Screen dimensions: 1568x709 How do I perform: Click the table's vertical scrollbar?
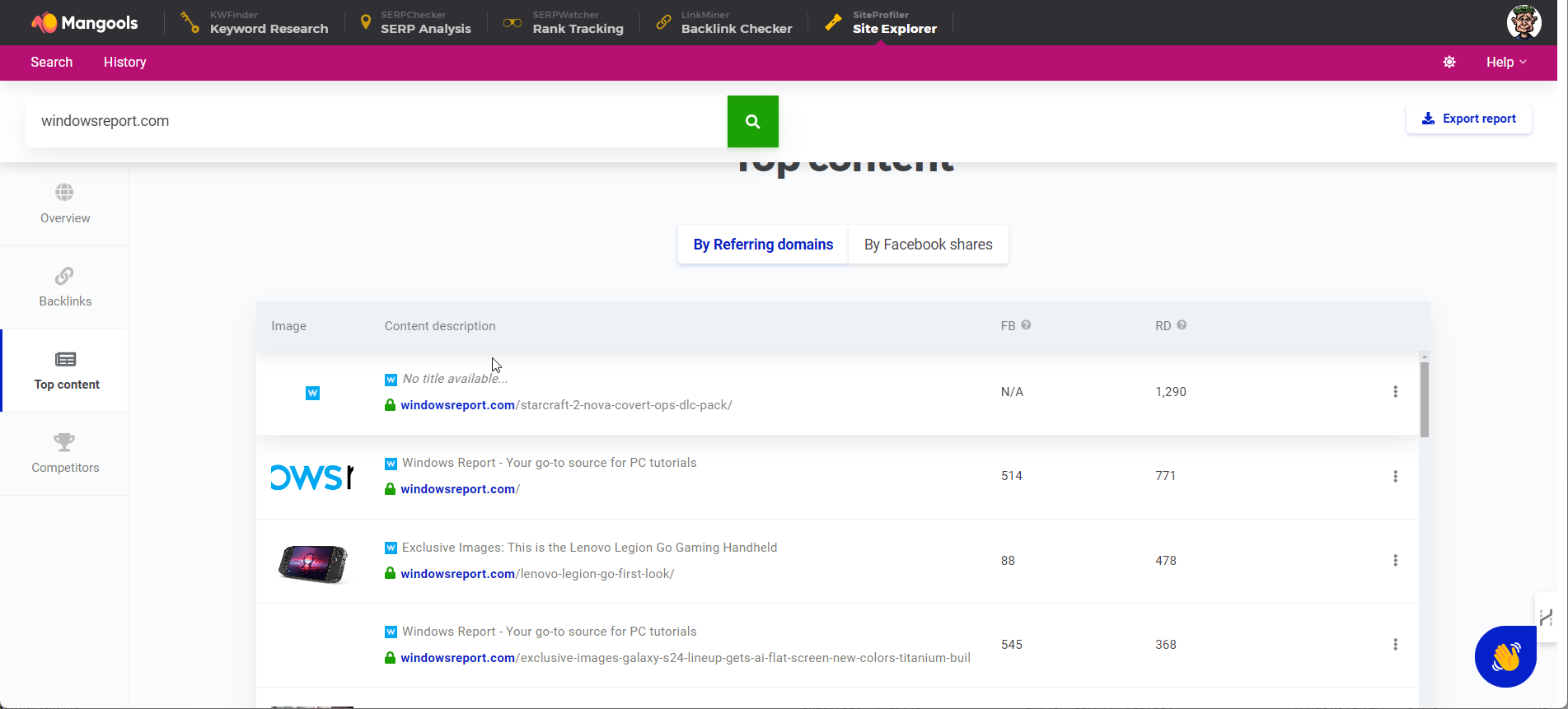pos(1425,399)
